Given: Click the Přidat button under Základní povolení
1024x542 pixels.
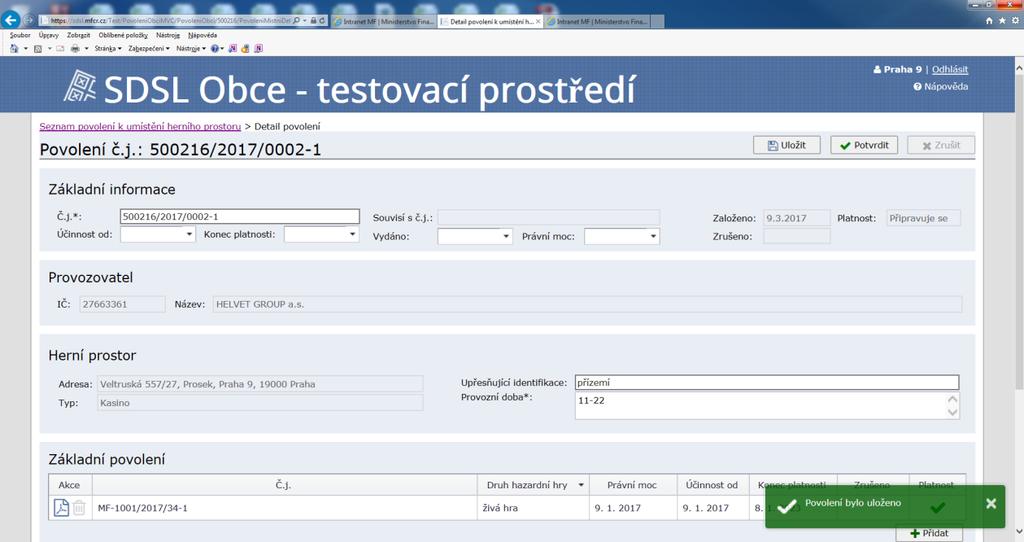Looking at the screenshot, I should 929,533.
